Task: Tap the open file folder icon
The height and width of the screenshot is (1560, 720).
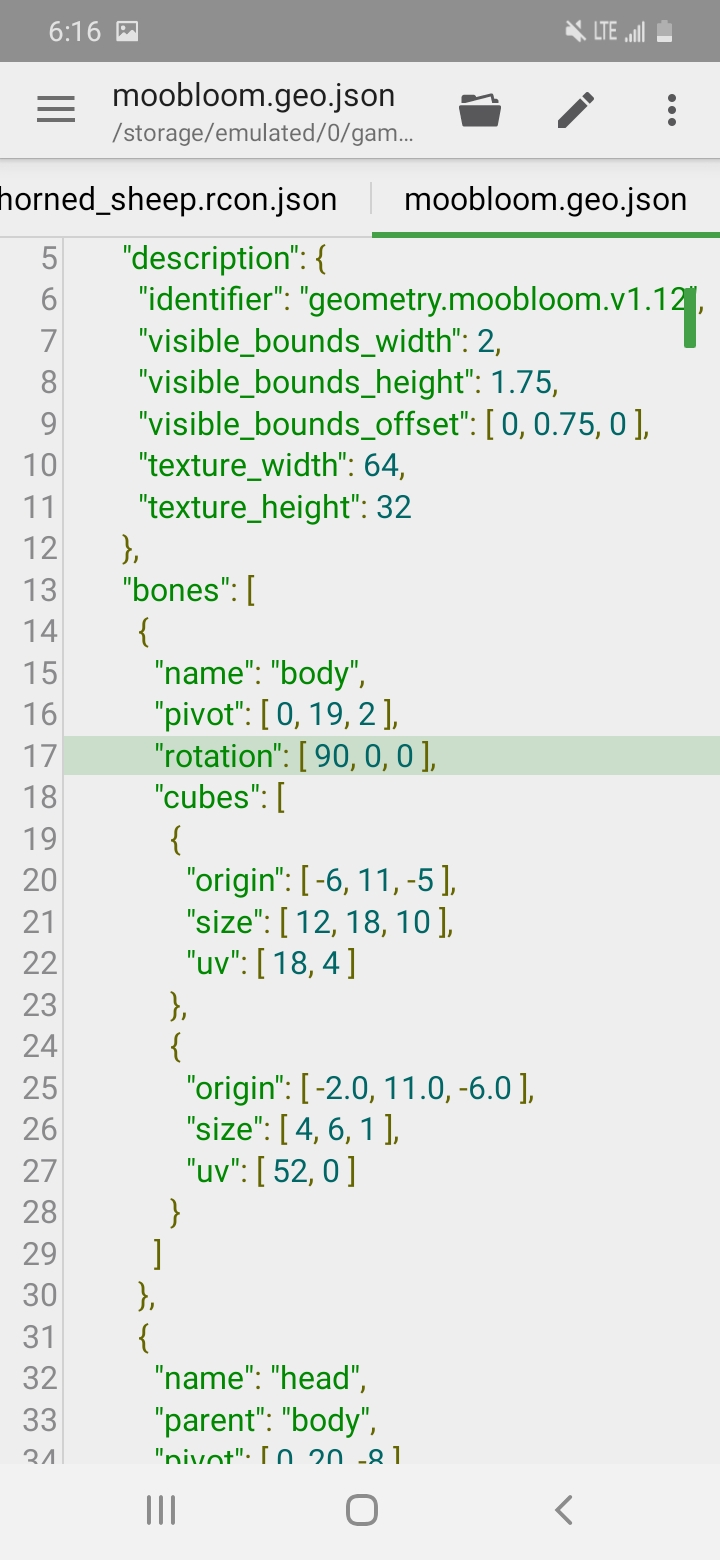Action: 480,110
